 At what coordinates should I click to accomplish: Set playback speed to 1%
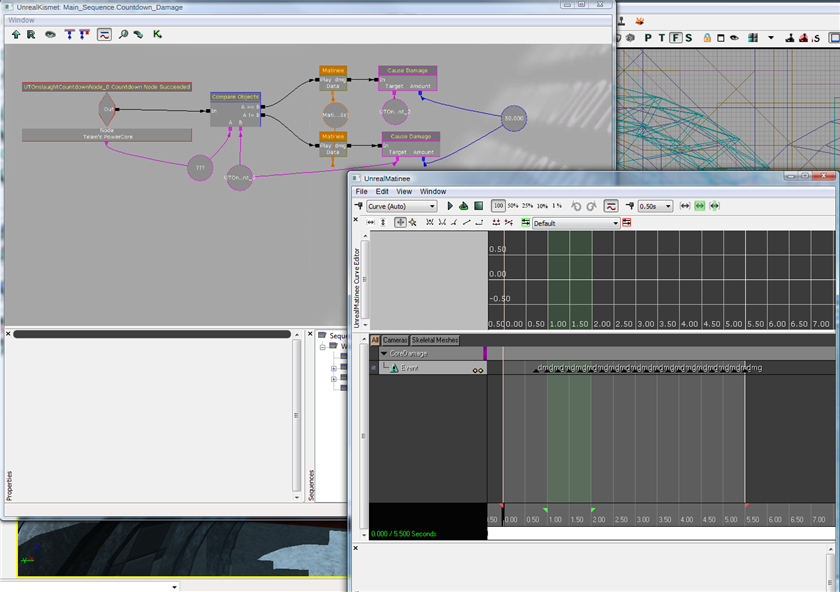[x=557, y=206]
